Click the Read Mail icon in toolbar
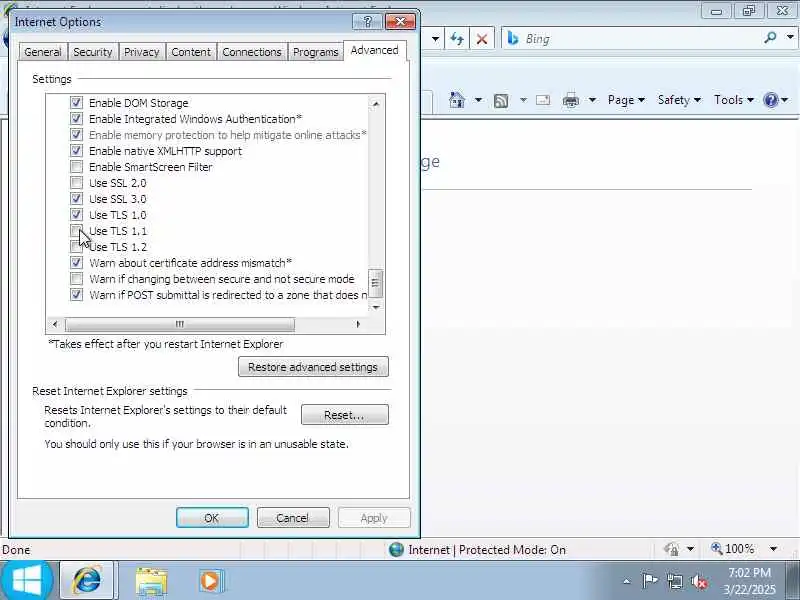Screen dimensions: 800x600 click(x=543, y=100)
